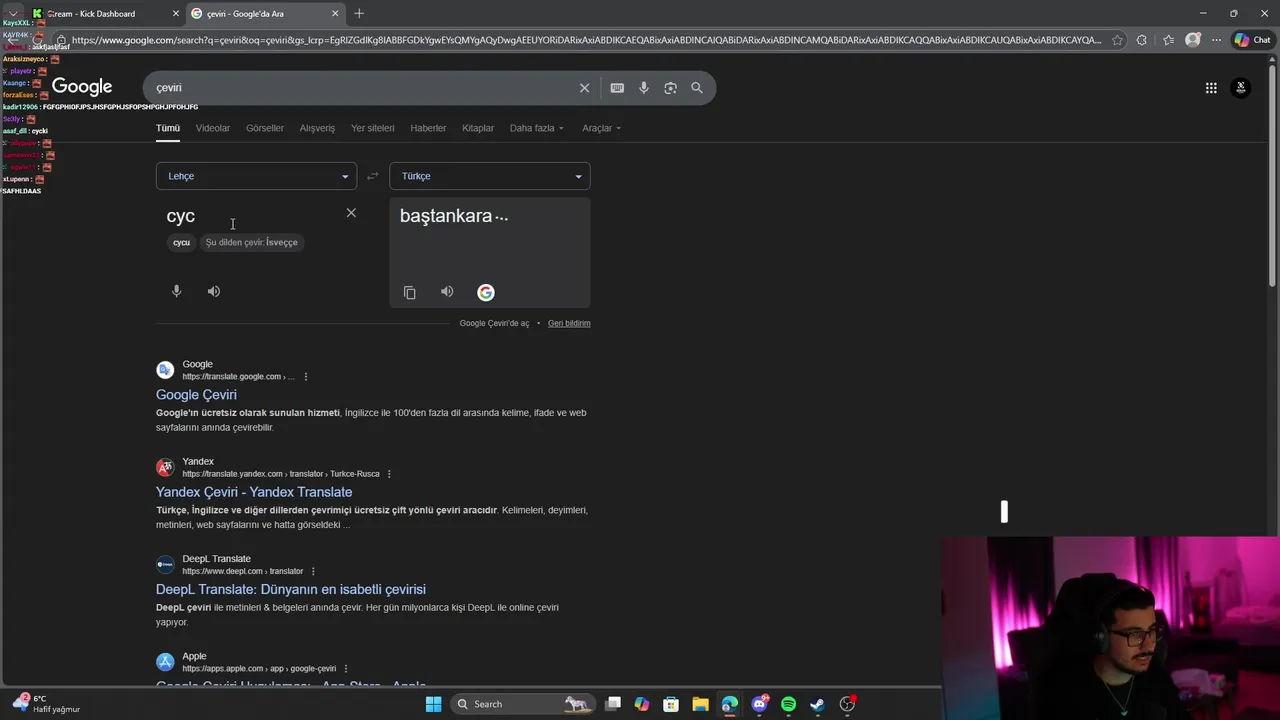Clear the Google search box text
Viewport: 1280px width, 720px height.
pos(585,88)
